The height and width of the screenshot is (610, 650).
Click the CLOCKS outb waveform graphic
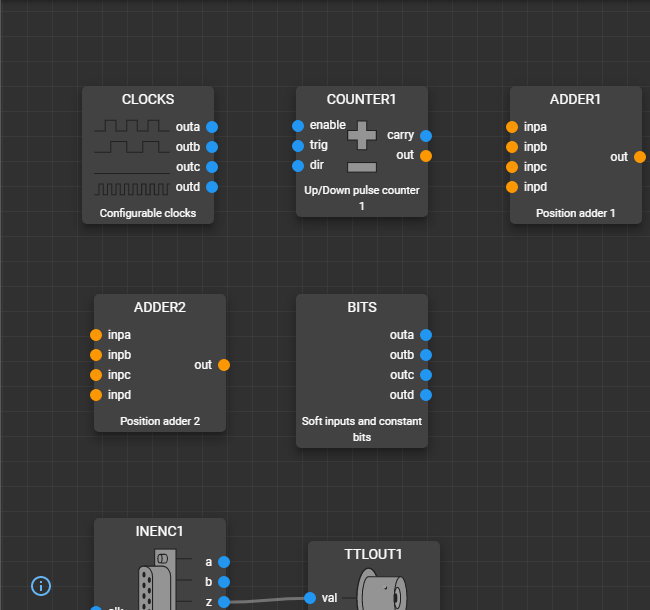[132, 147]
